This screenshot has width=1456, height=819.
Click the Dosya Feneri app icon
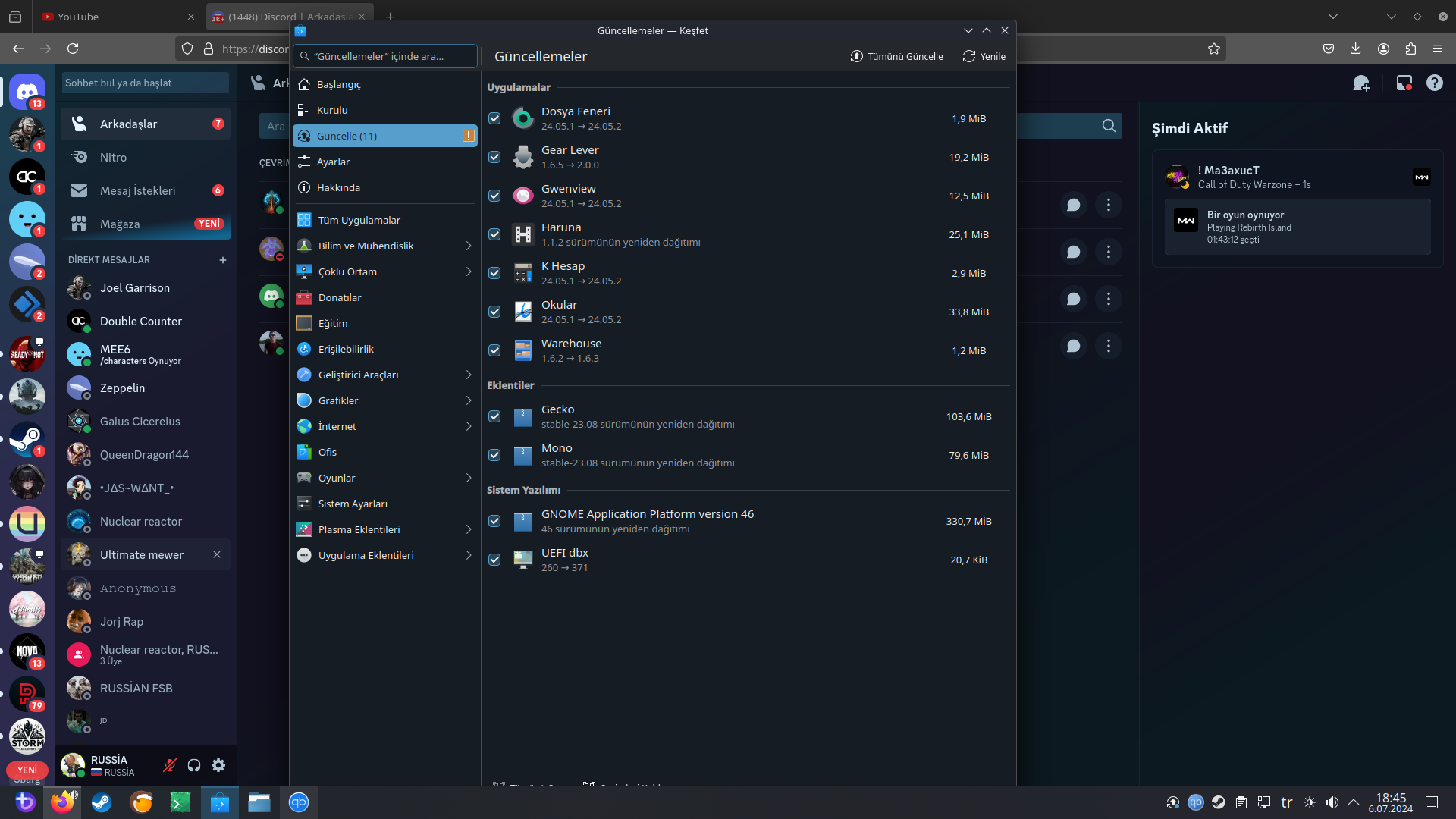[x=522, y=119]
